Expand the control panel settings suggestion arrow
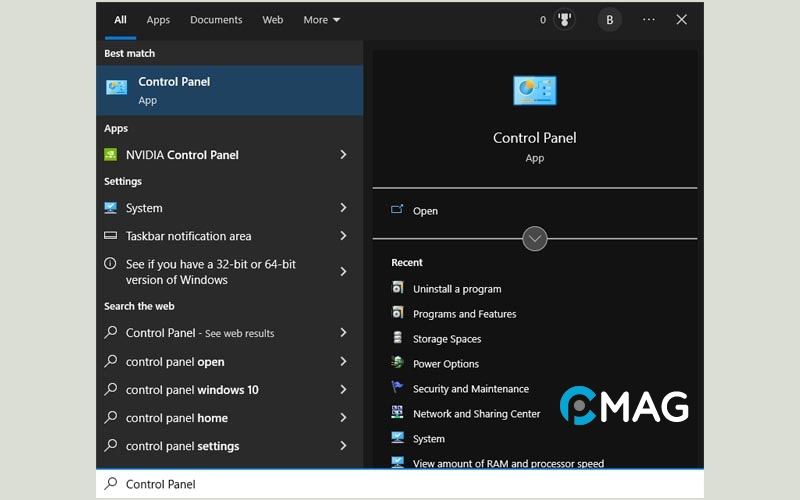The height and width of the screenshot is (500, 800). [x=343, y=446]
